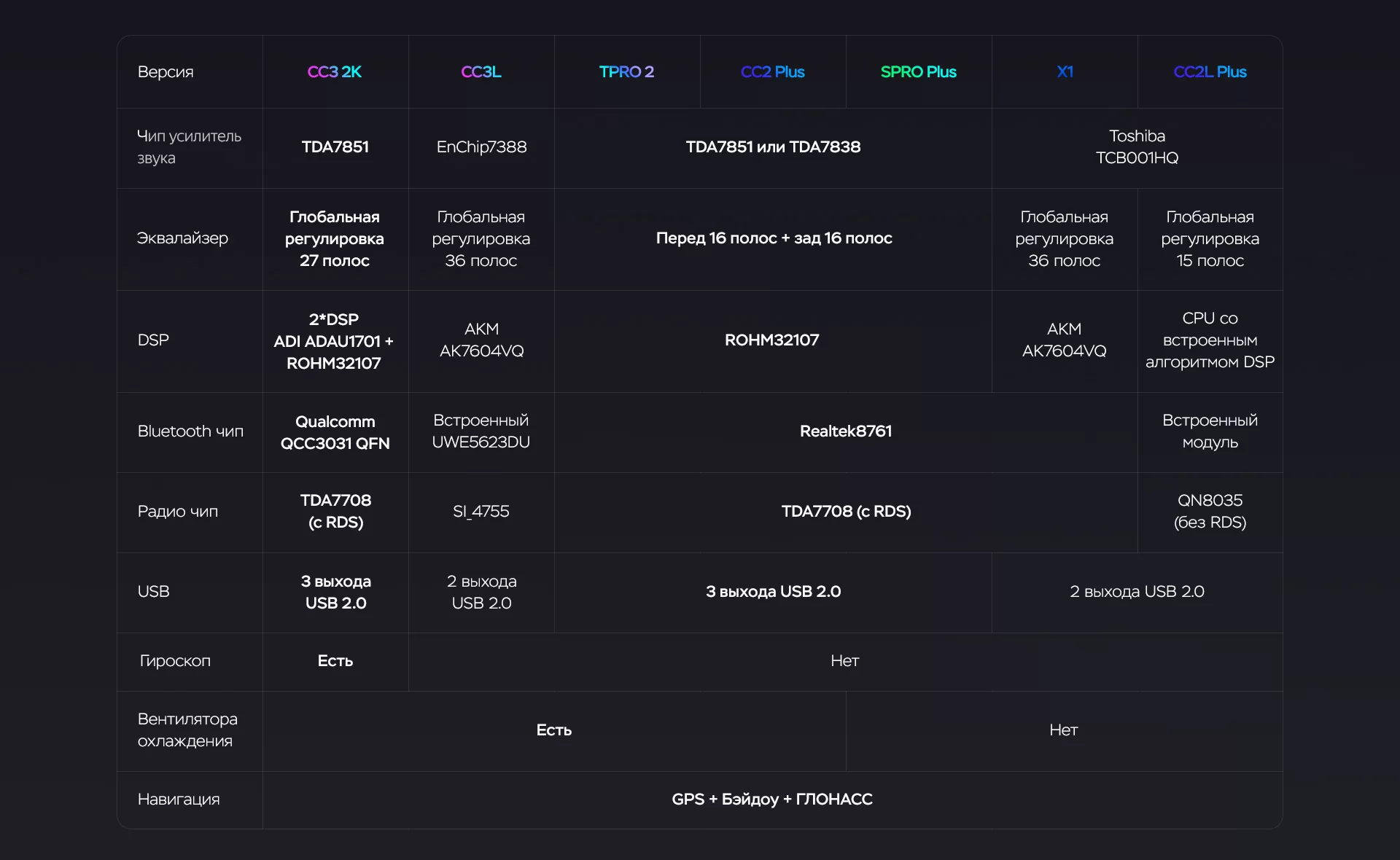Click Перед 16 полос equalizer text
1400x860 pixels.
coord(774,238)
